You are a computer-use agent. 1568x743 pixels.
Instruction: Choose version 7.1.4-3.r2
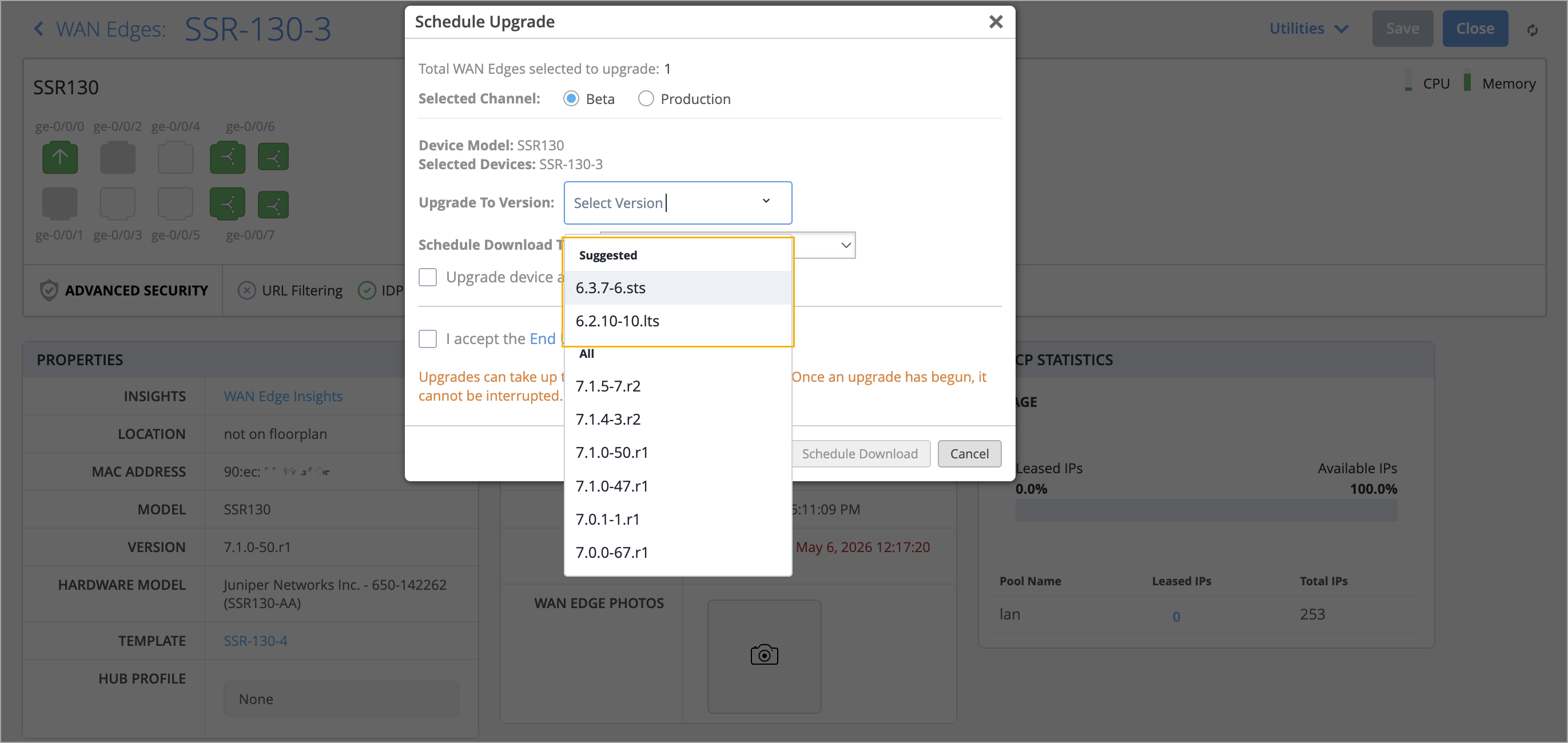coord(678,420)
